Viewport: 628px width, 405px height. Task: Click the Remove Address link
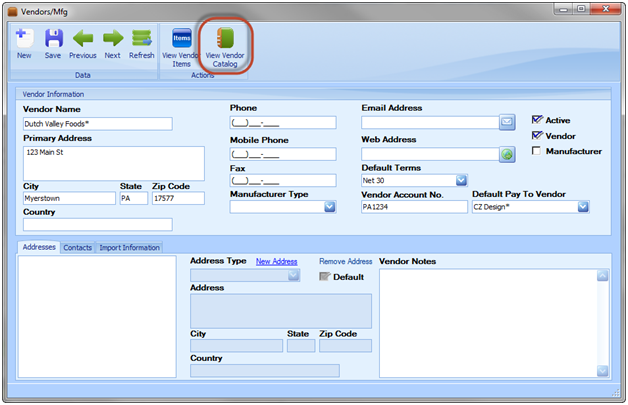(345, 261)
